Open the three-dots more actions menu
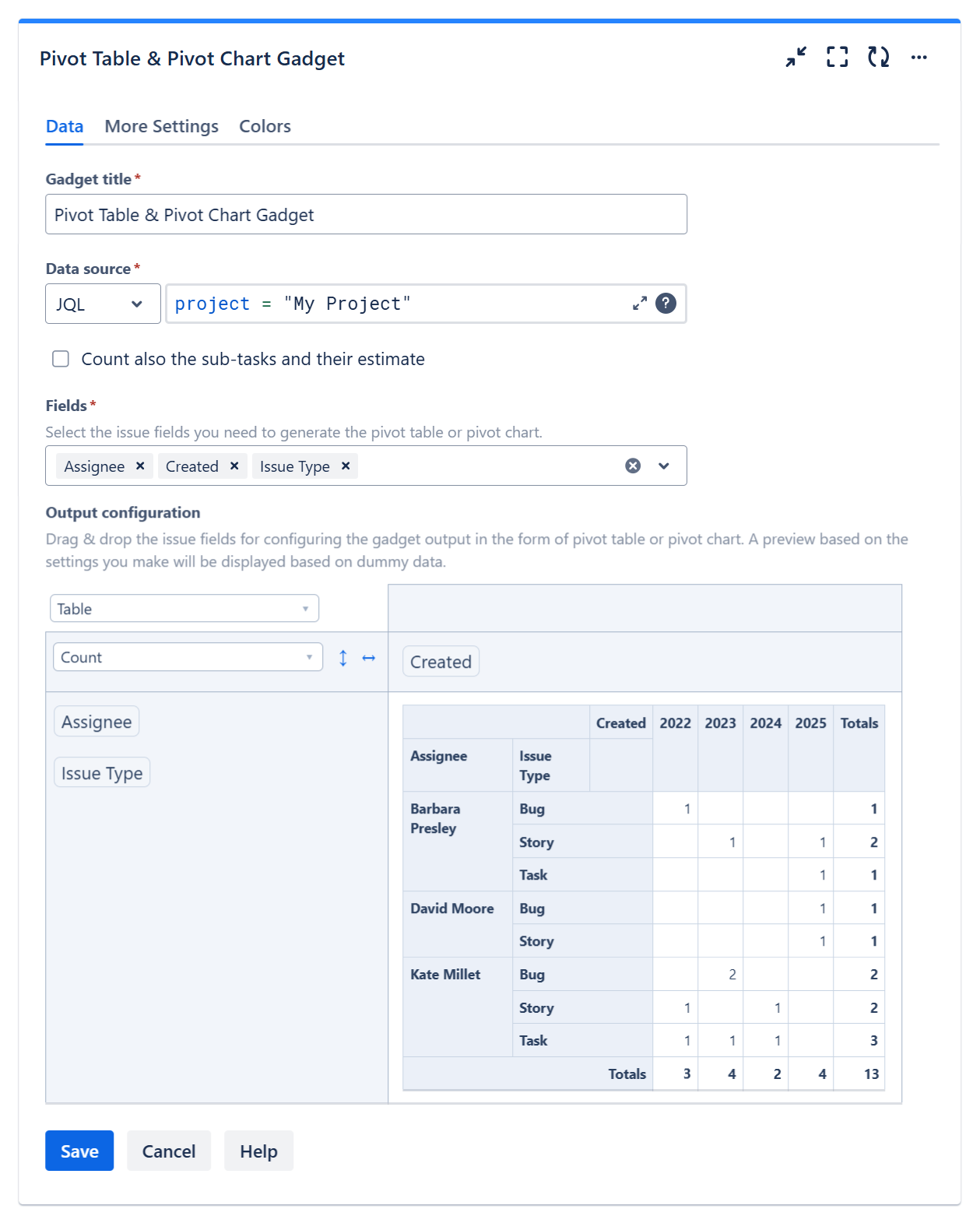This screenshot has height=1216, width=980. point(919,57)
